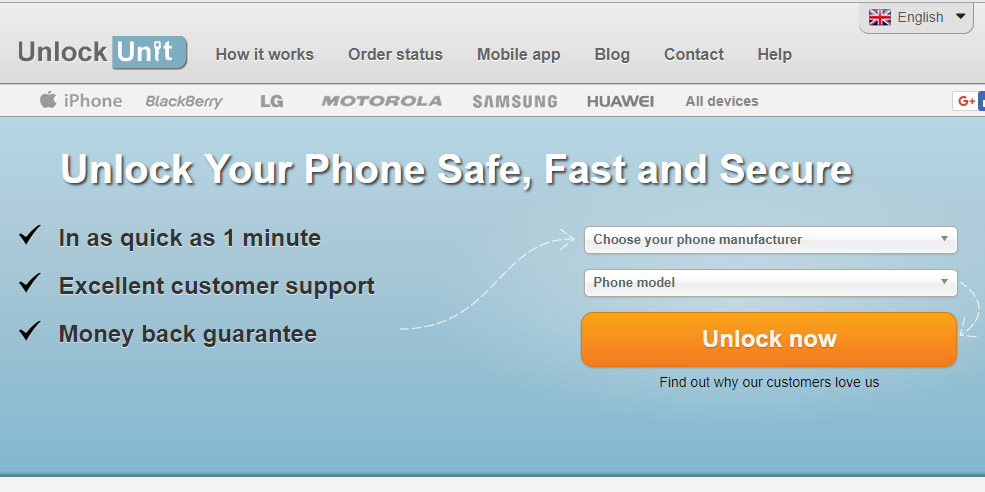This screenshot has height=492, width=985.
Task: Click the Google+ share icon
Action: click(966, 101)
